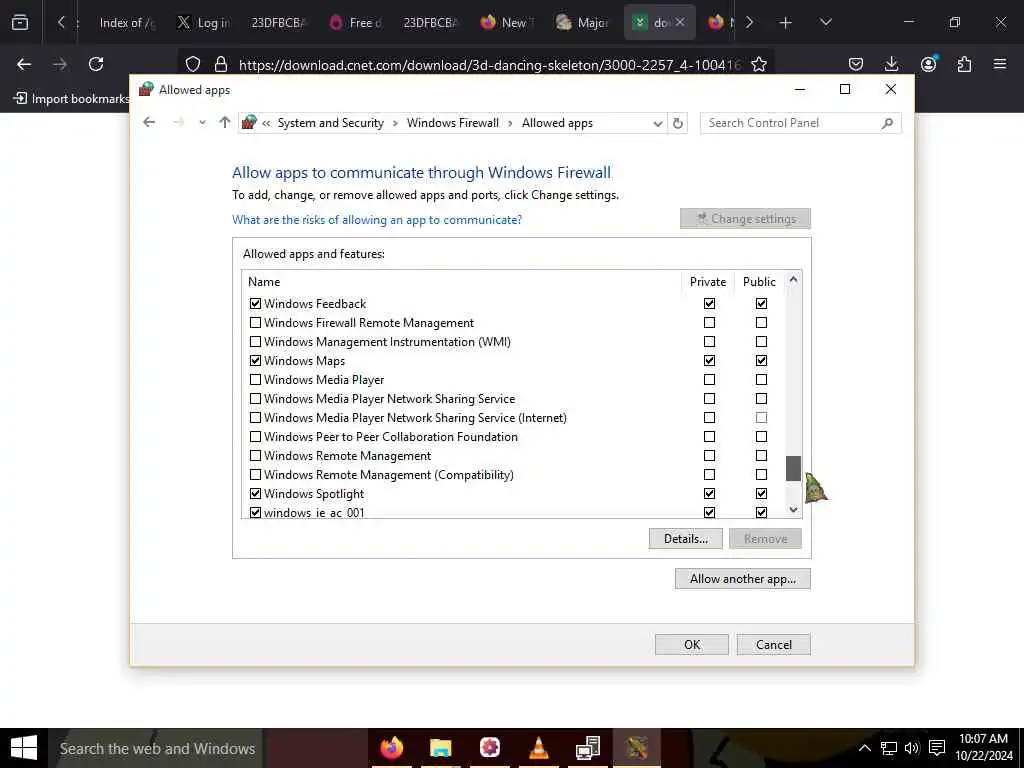This screenshot has height=768, width=1024.
Task: Check Windows Peer to Peer Collaboration Public
Action: [x=761, y=437]
